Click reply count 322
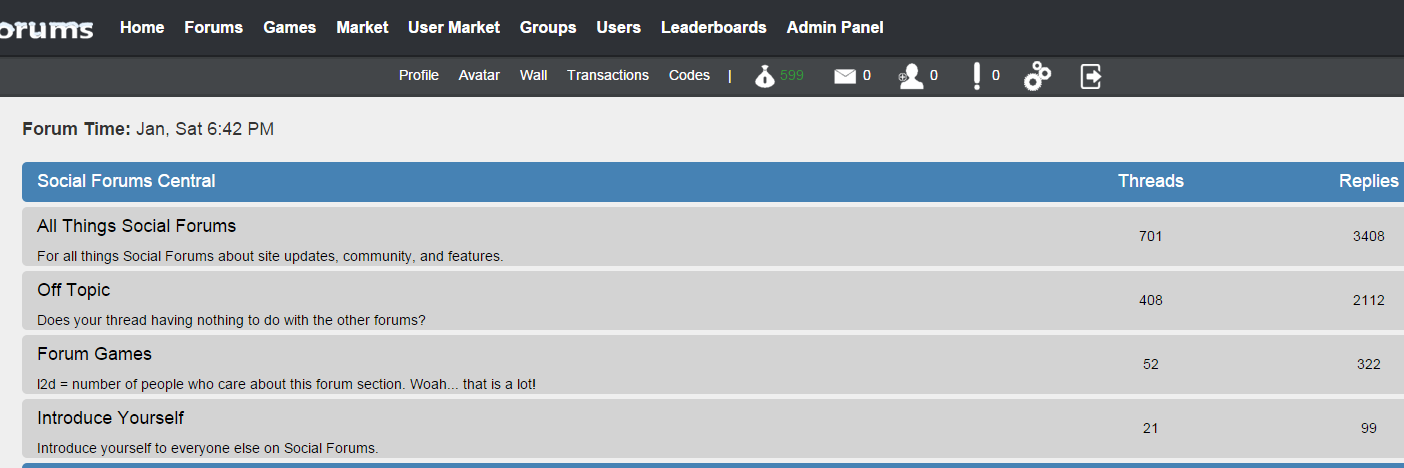The width and height of the screenshot is (1404, 468). [1369, 364]
